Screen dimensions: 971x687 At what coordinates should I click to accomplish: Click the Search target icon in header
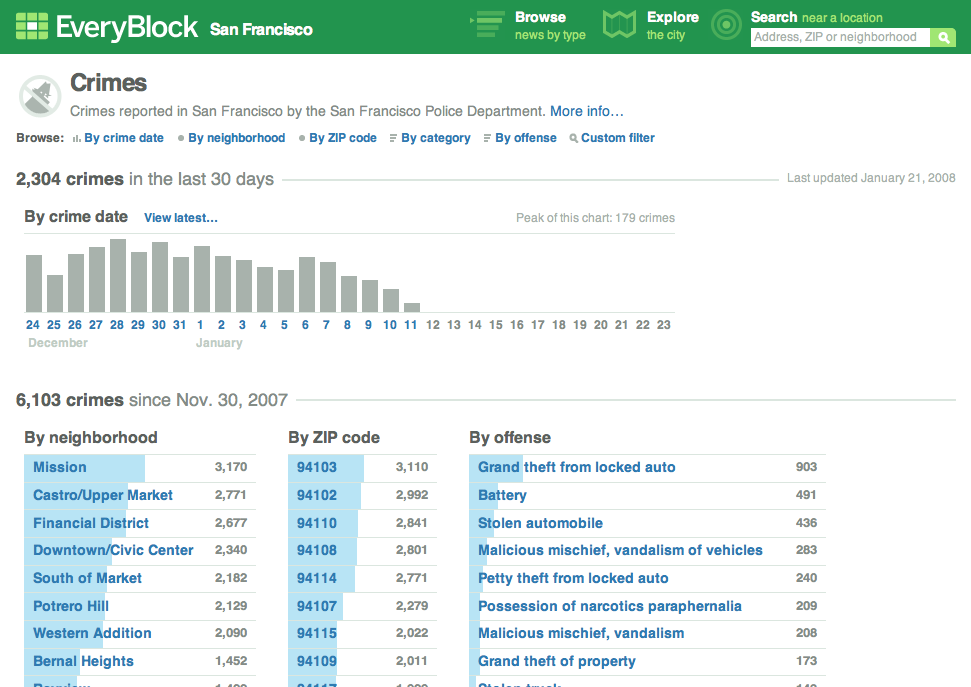coord(726,26)
